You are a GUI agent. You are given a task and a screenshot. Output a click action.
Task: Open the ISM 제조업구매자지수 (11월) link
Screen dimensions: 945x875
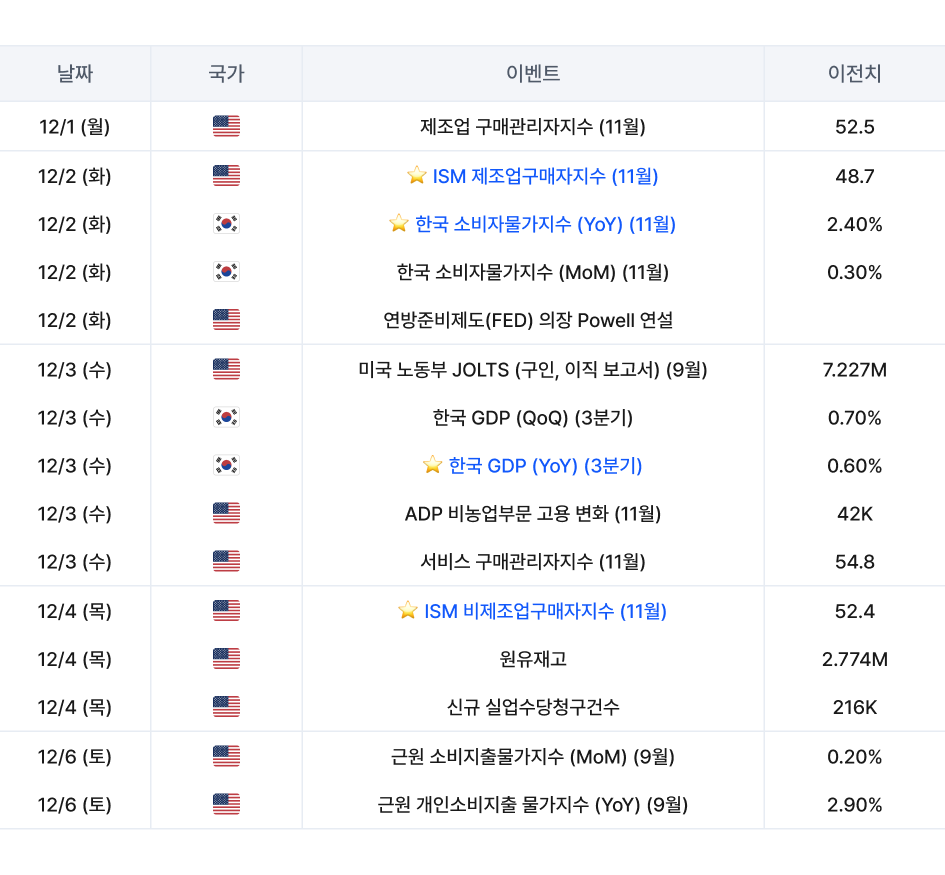point(545,176)
